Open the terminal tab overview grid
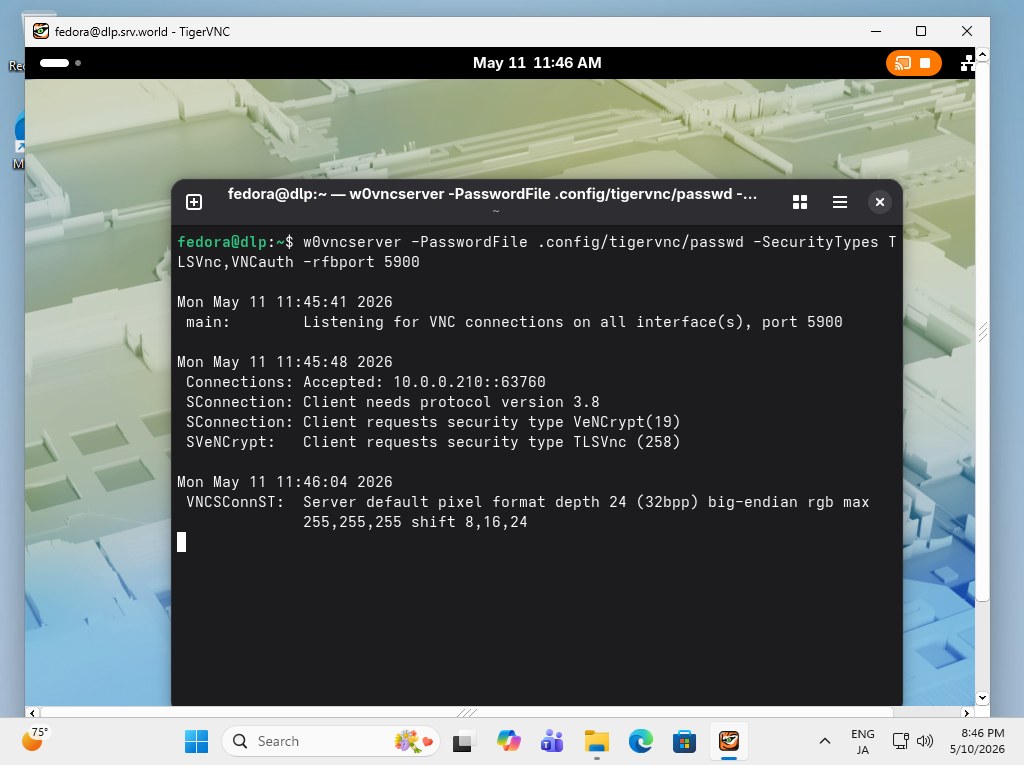Viewport: 1024px width, 765px height. (800, 202)
